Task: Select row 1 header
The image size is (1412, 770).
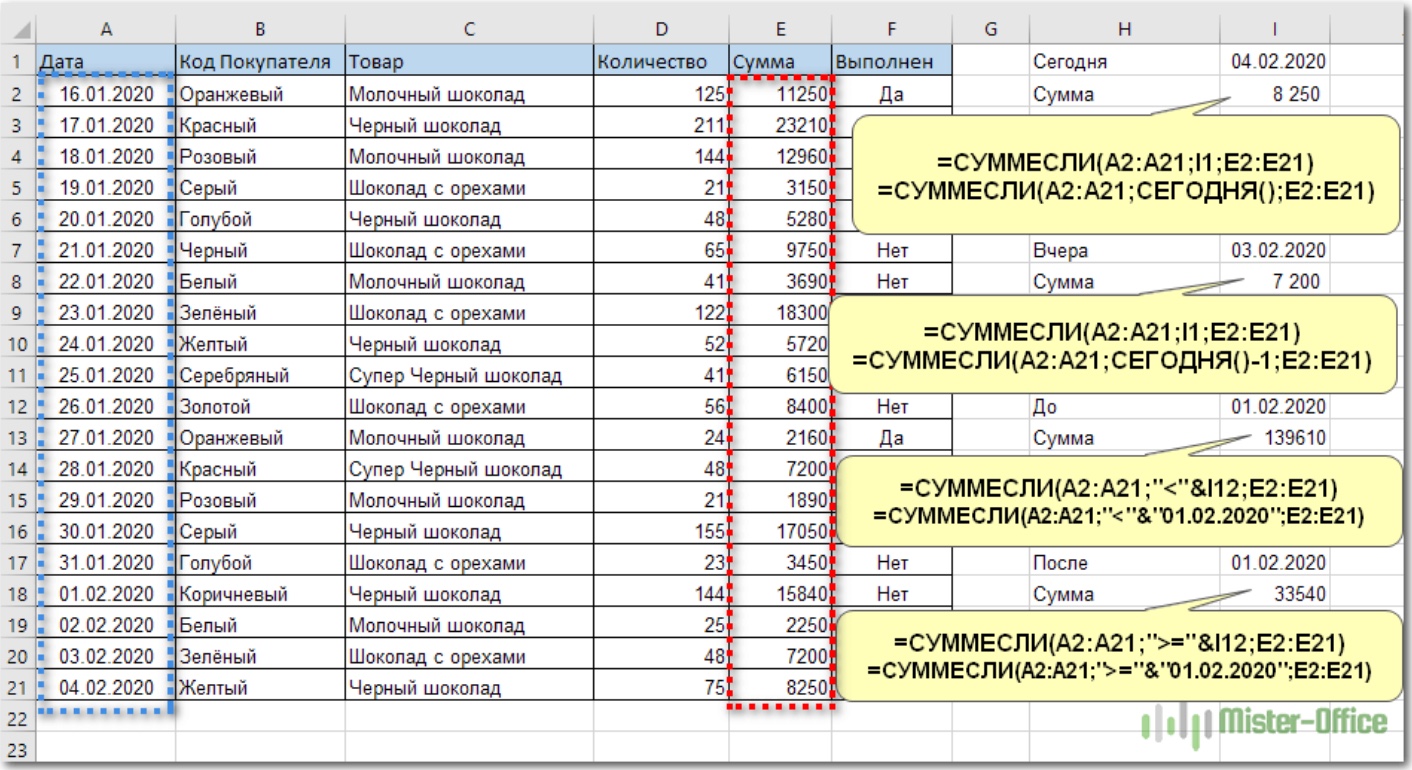Action: pyautogui.click(x=18, y=62)
